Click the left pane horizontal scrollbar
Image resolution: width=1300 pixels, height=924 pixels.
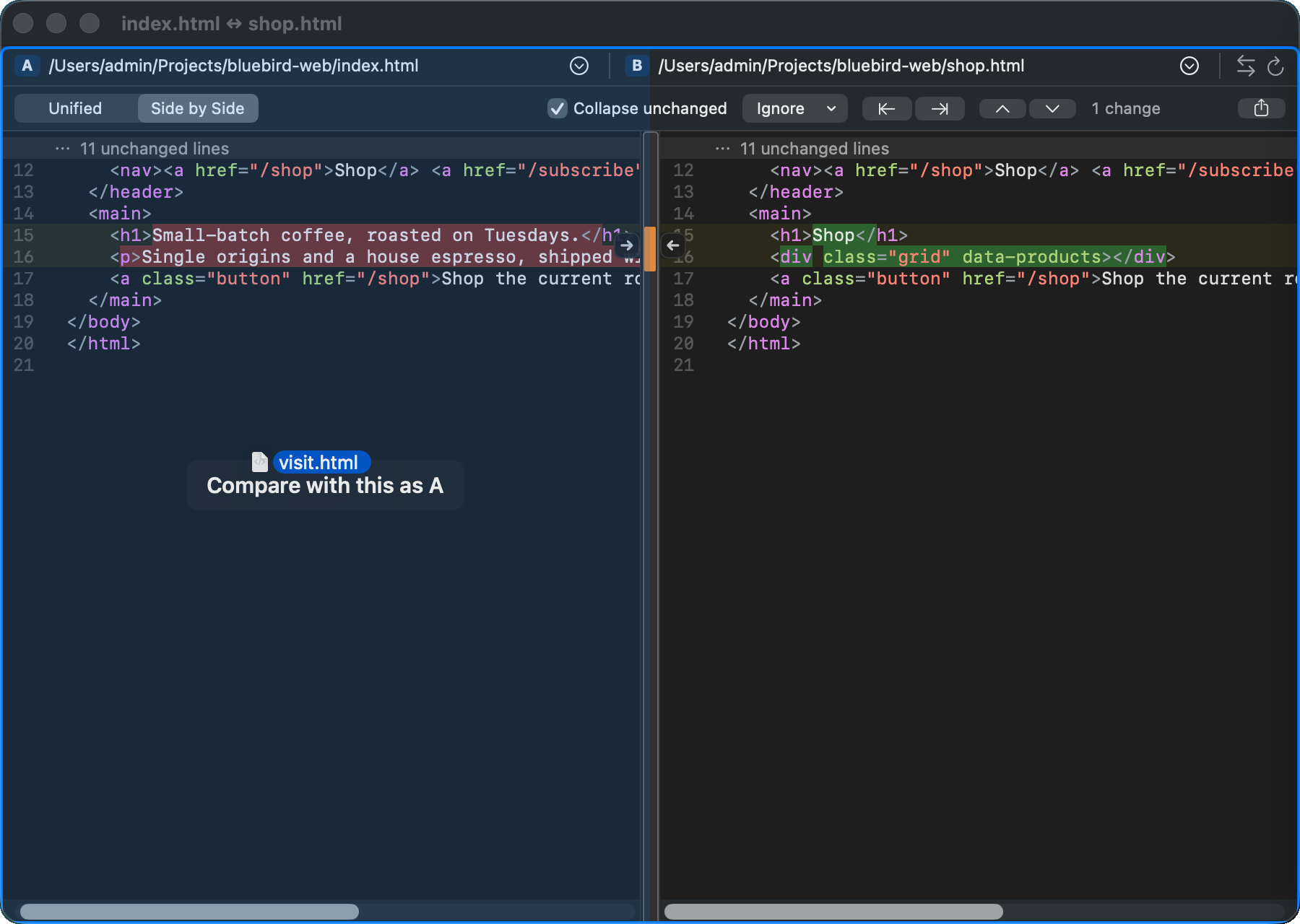(x=189, y=911)
